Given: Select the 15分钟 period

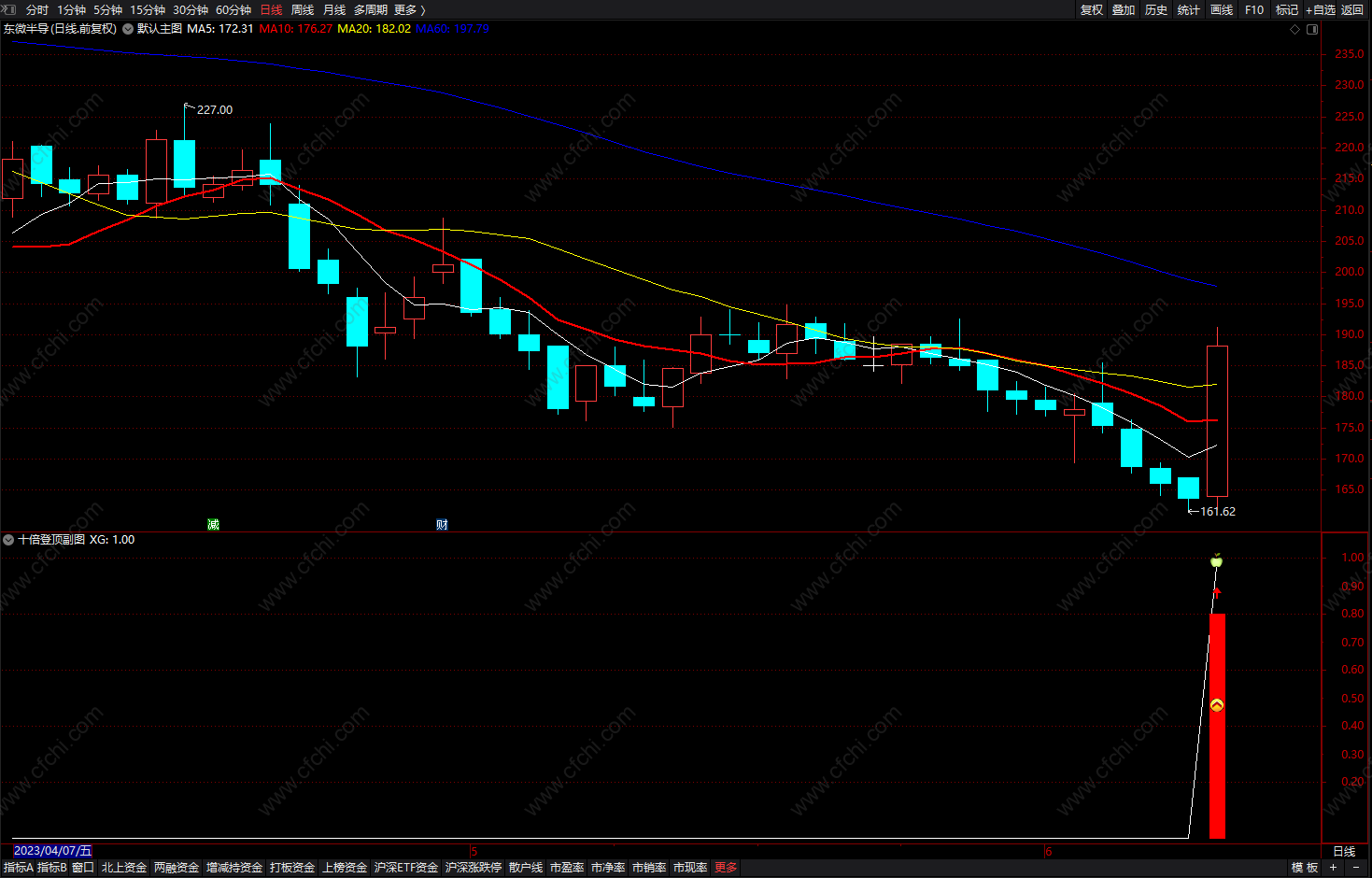Looking at the screenshot, I should click(x=148, y=9).
